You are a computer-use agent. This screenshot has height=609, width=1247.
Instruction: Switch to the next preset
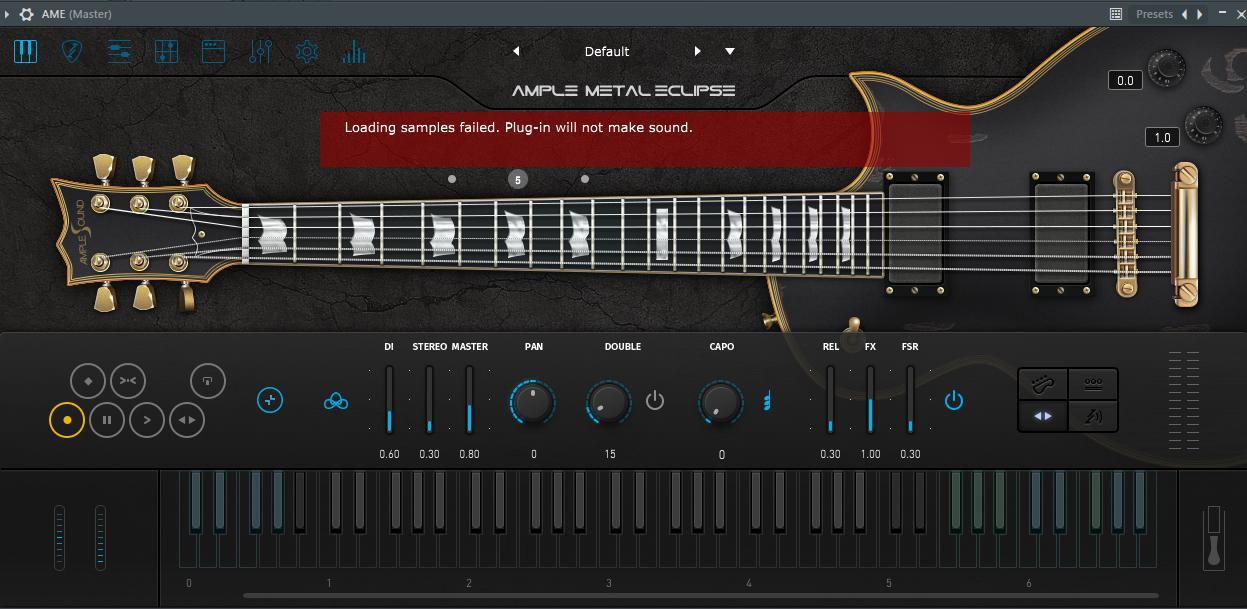[697, 51]
